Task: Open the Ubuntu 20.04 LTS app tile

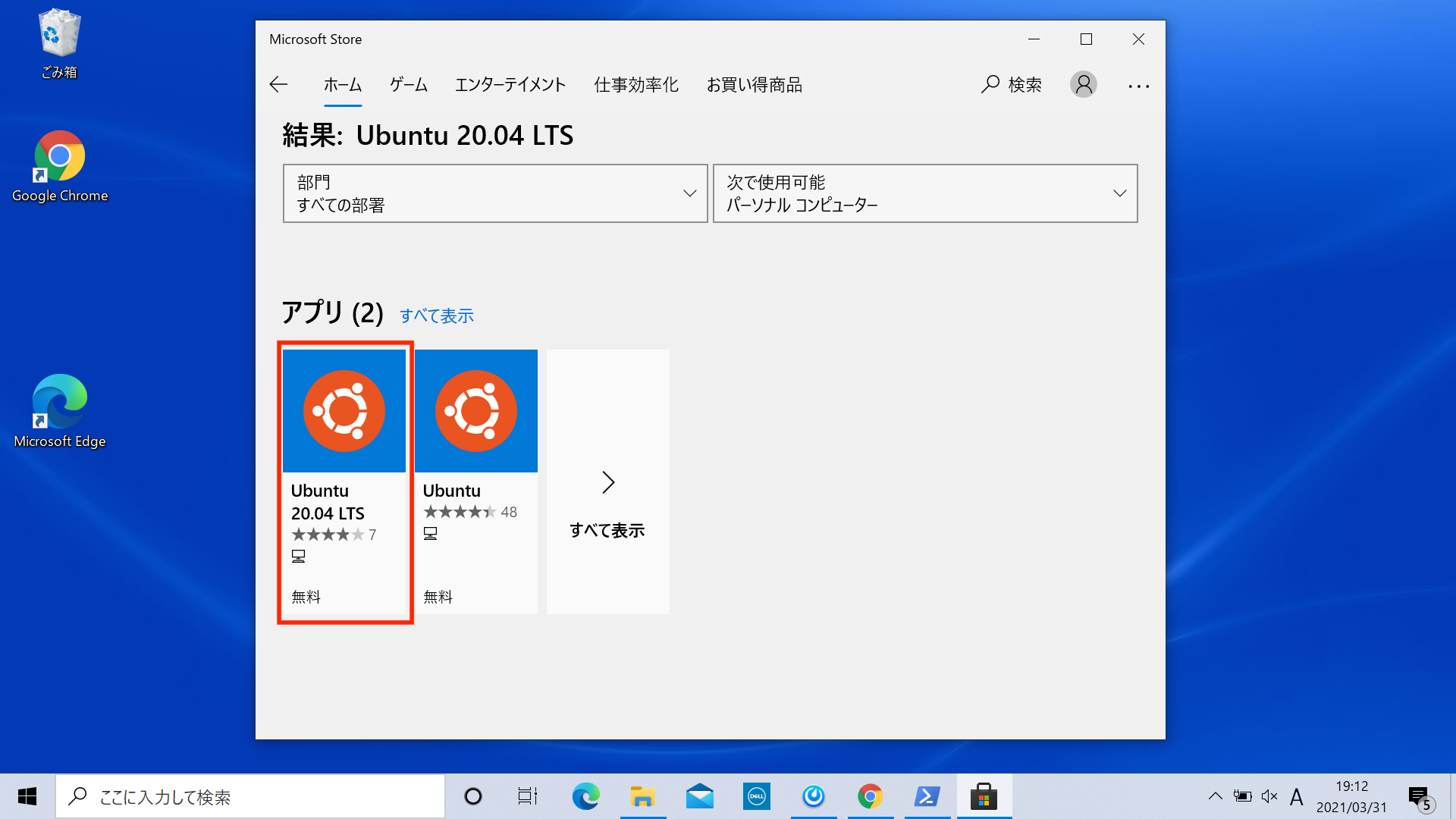Action: pyautogui.click(x=344, y=482)
